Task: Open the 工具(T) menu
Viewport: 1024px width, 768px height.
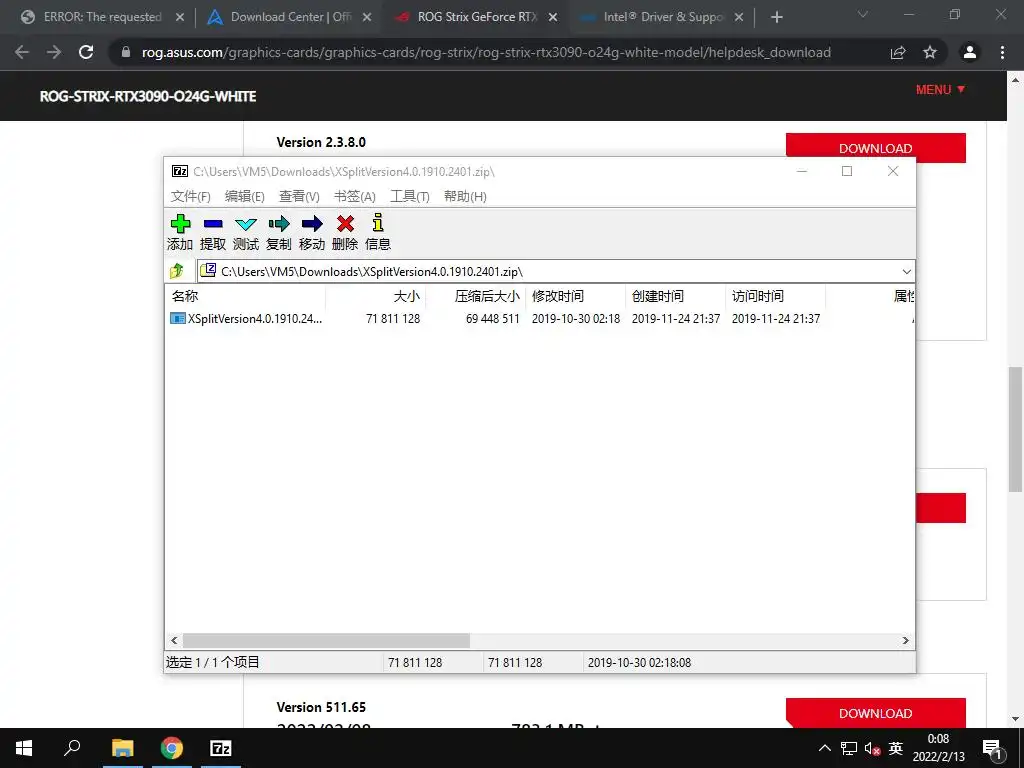Action: (409, 197)
